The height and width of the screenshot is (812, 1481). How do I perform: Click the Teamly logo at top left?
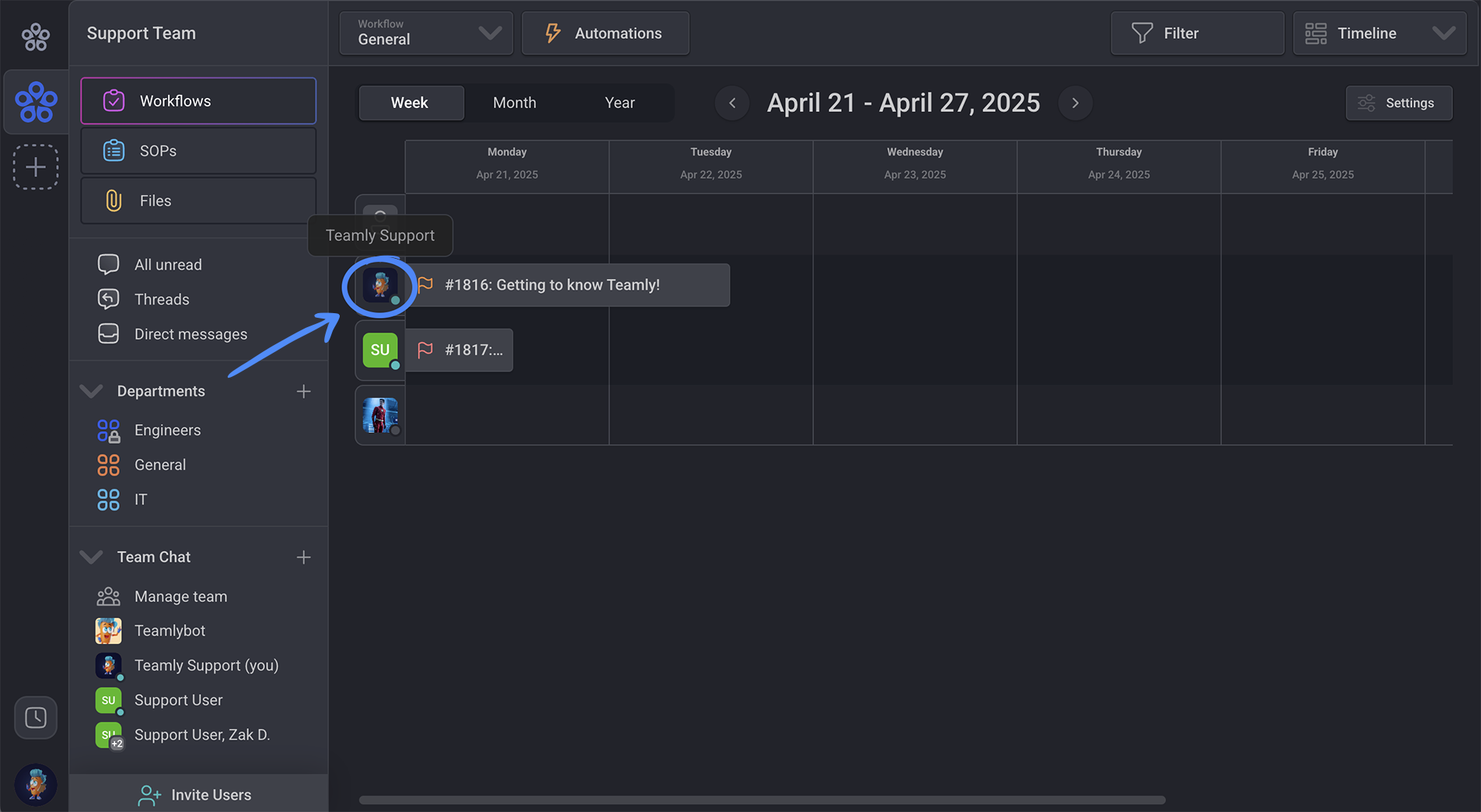click(35, 36)
